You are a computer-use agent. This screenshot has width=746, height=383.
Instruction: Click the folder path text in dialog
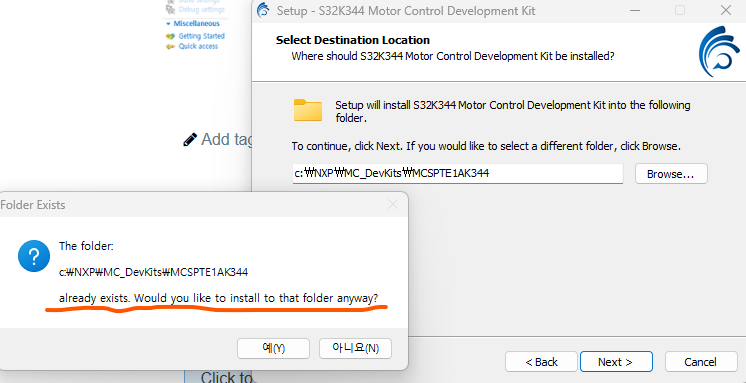click(x=153, y=273)
